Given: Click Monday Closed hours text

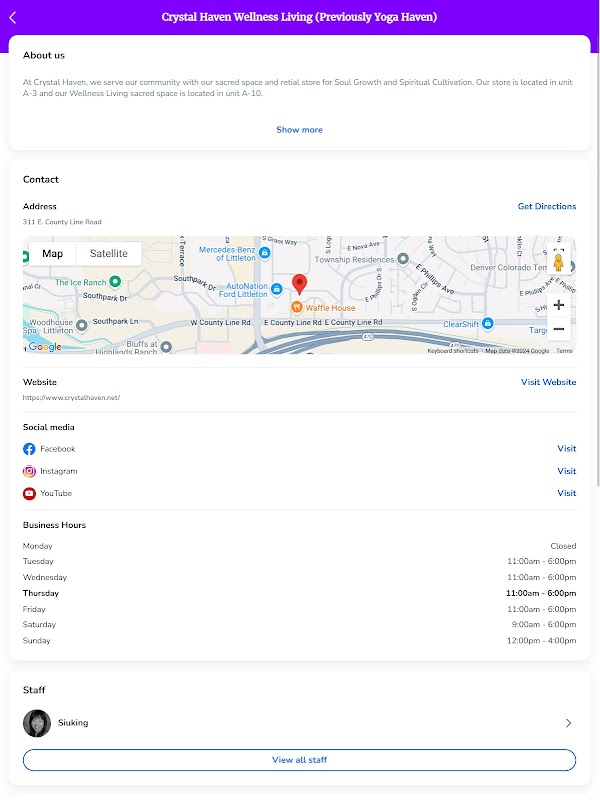Looking at the screenshot, I should [x=563, y=546].
